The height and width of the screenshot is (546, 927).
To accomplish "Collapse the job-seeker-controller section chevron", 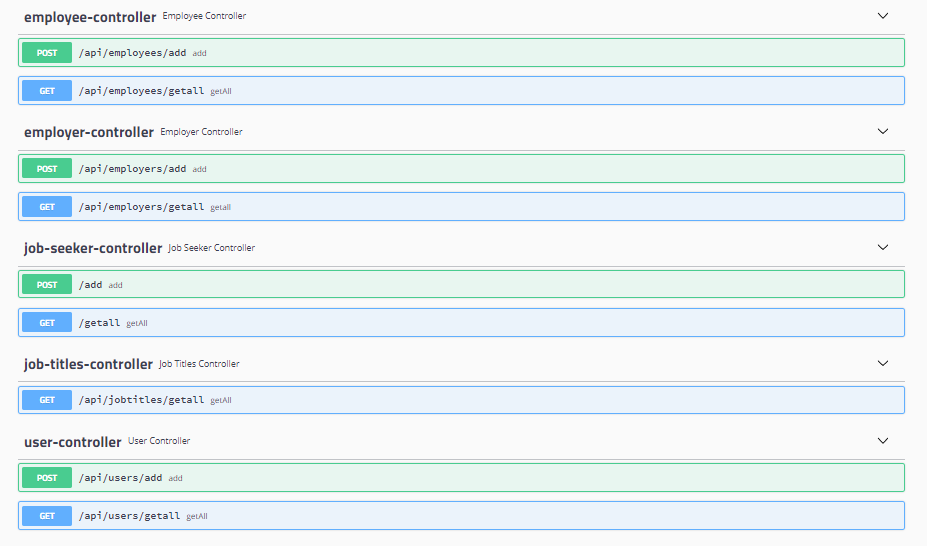I will [x=883, y=247].
